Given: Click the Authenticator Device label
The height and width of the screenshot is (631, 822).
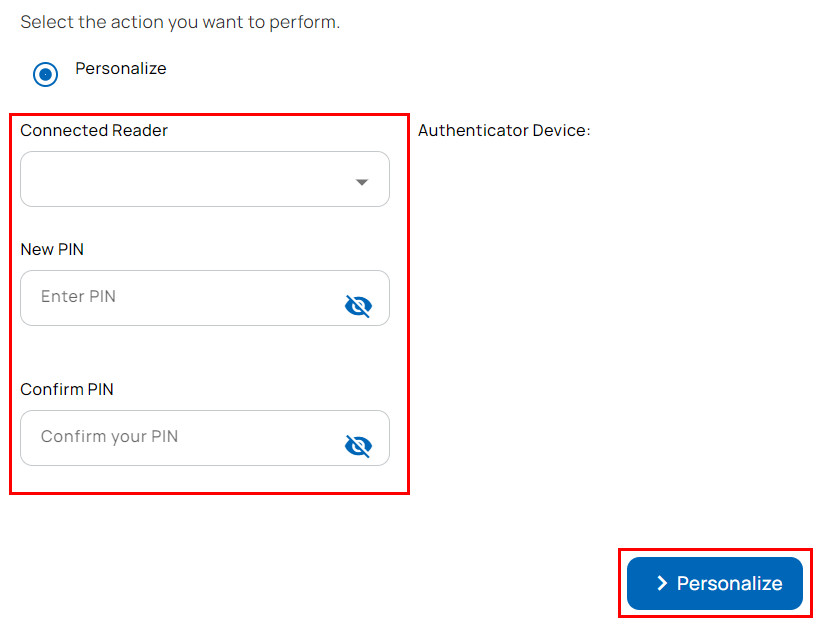Looking at the screenshot, I should tap(504, 131).
